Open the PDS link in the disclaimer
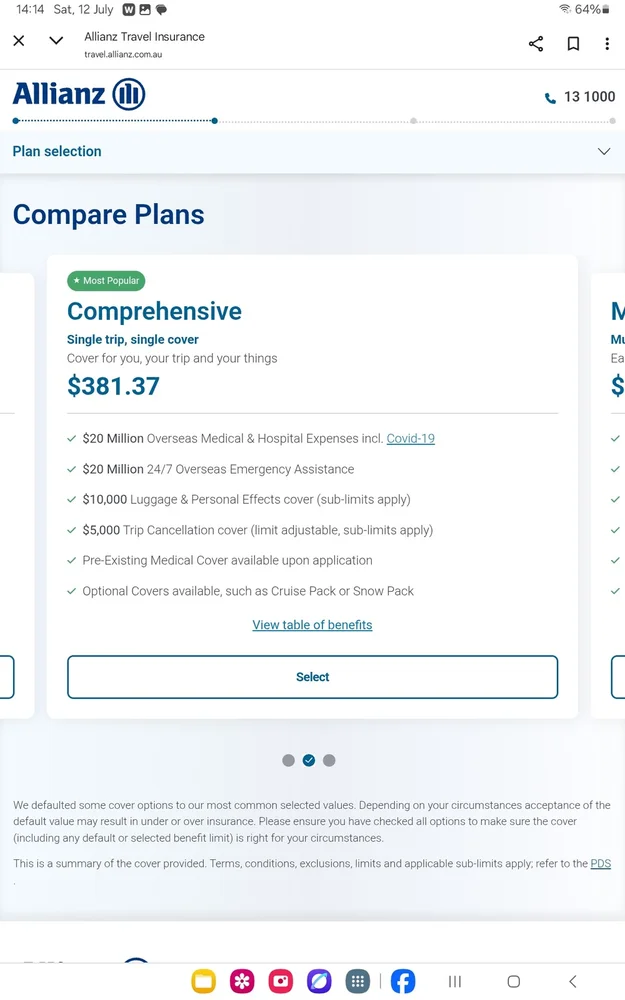 pyautogui.click(x=600, y=863)
